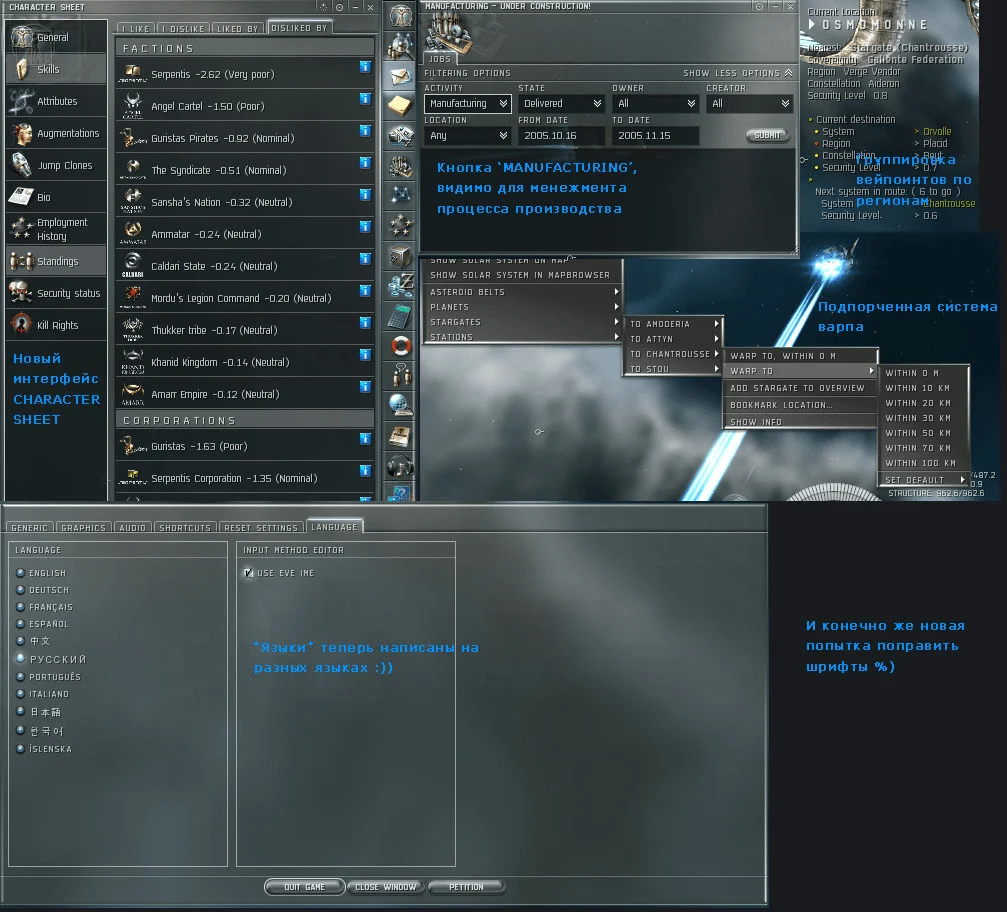Click the To Date field 2005.11.15

click(655, 136)
